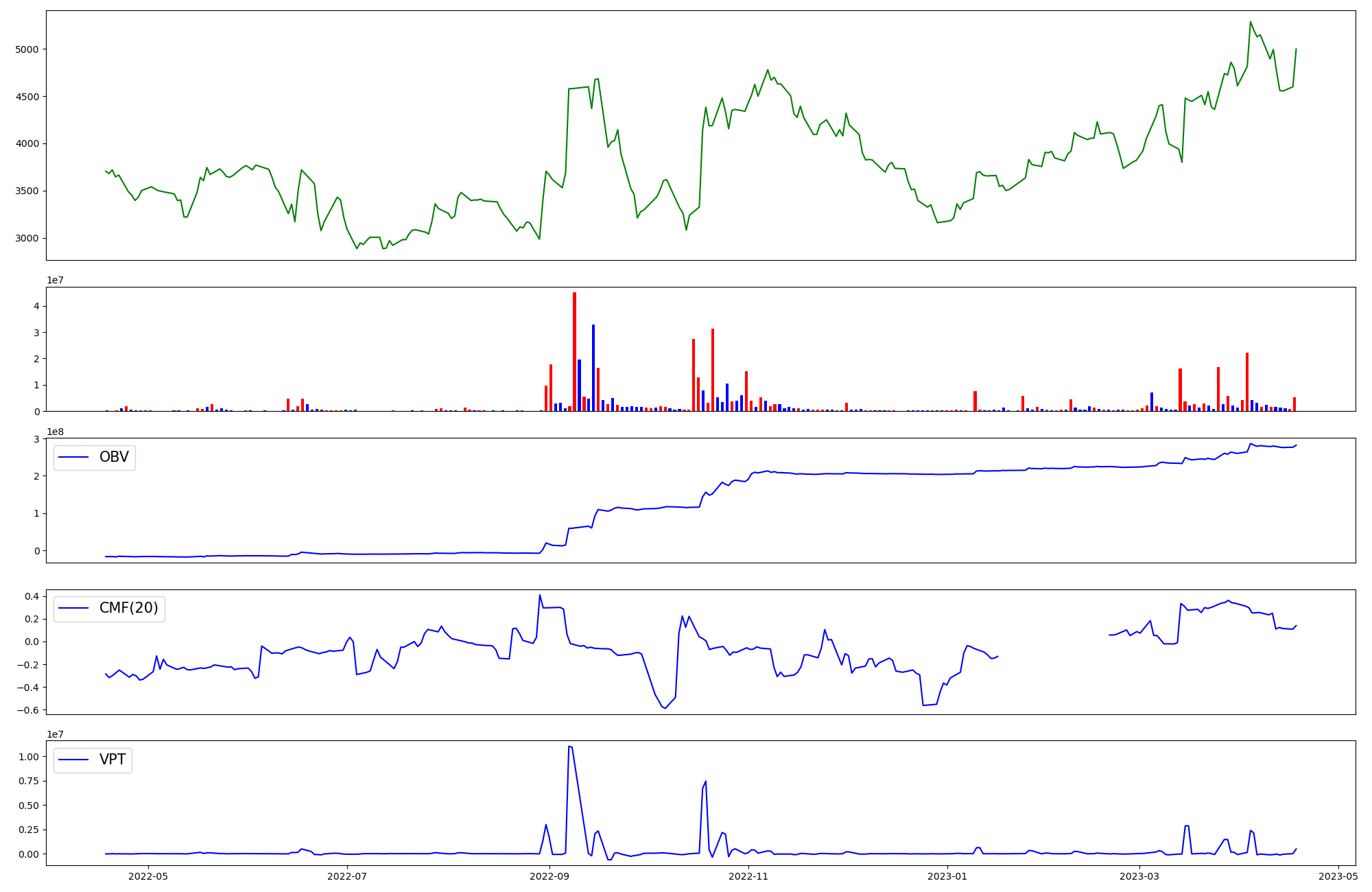Click the 1e8 exponent label above OBV chart
The width and height of the screenshot is (1372, 892).
click(55, 432)
